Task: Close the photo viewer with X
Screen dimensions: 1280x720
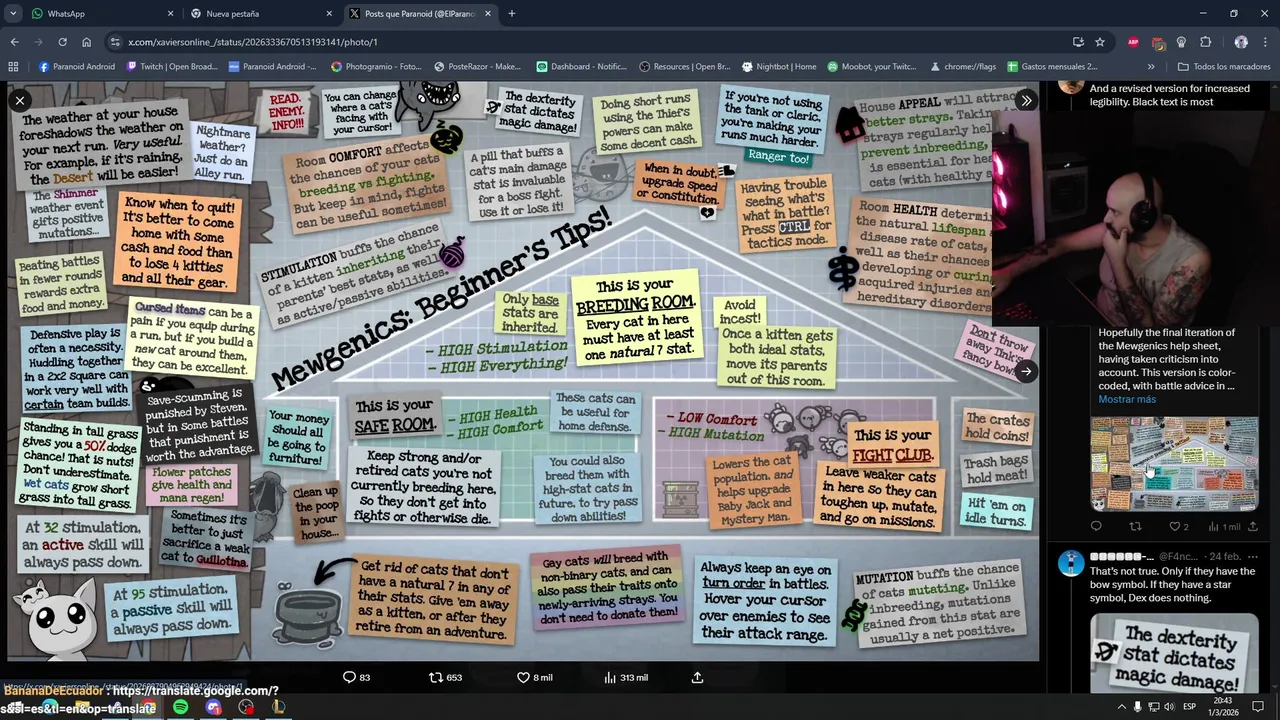Action: pyautogui.click(x=19, y=100)
